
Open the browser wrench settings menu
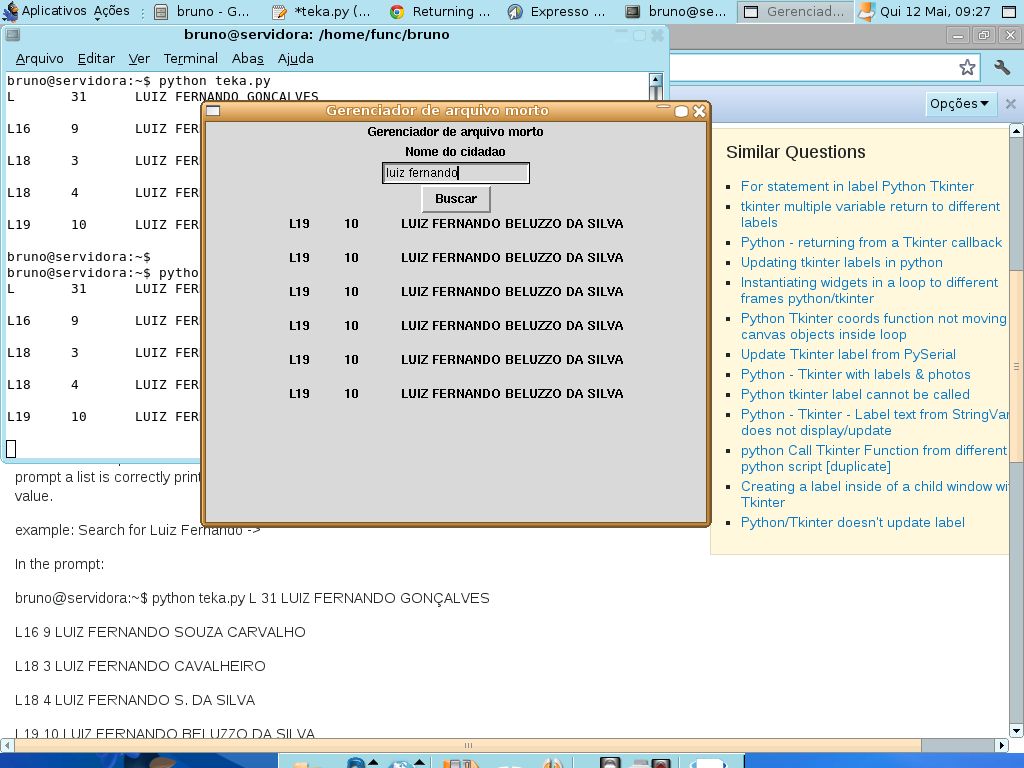1002,67
